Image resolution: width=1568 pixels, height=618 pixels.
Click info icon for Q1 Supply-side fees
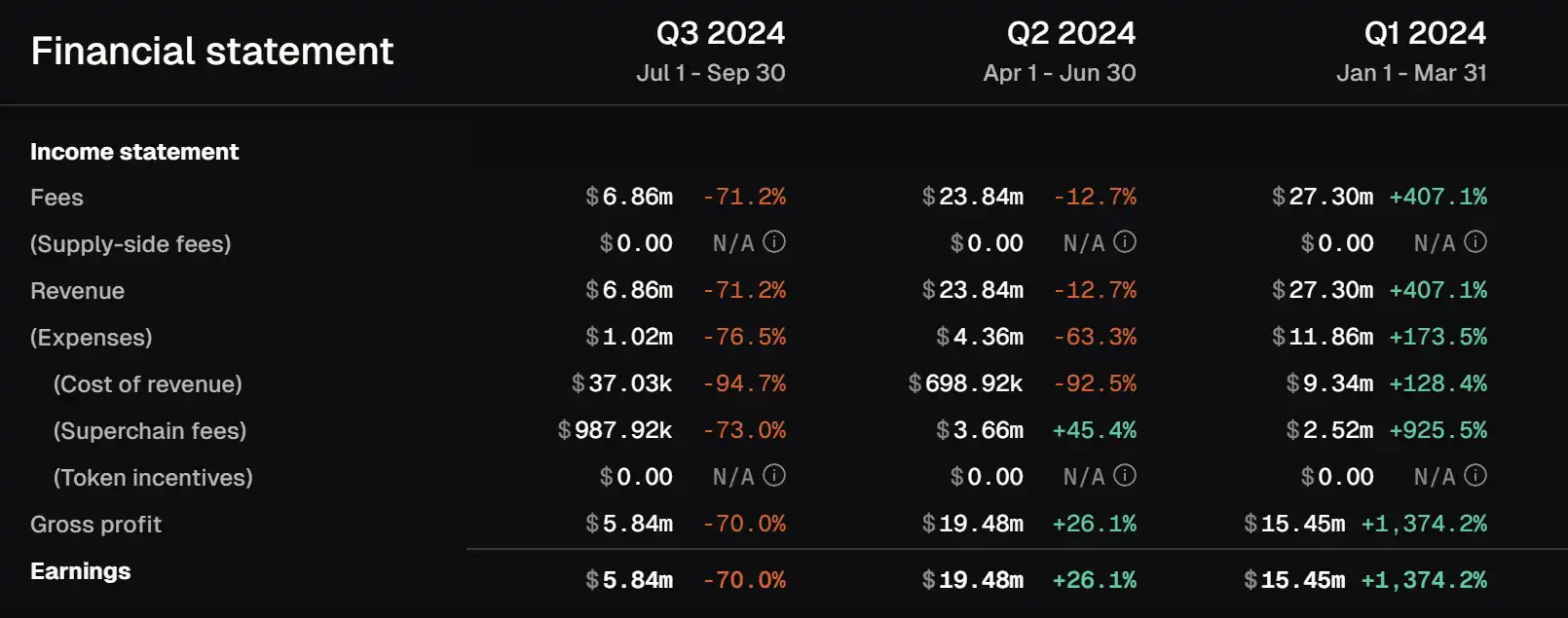(1475, 242)
